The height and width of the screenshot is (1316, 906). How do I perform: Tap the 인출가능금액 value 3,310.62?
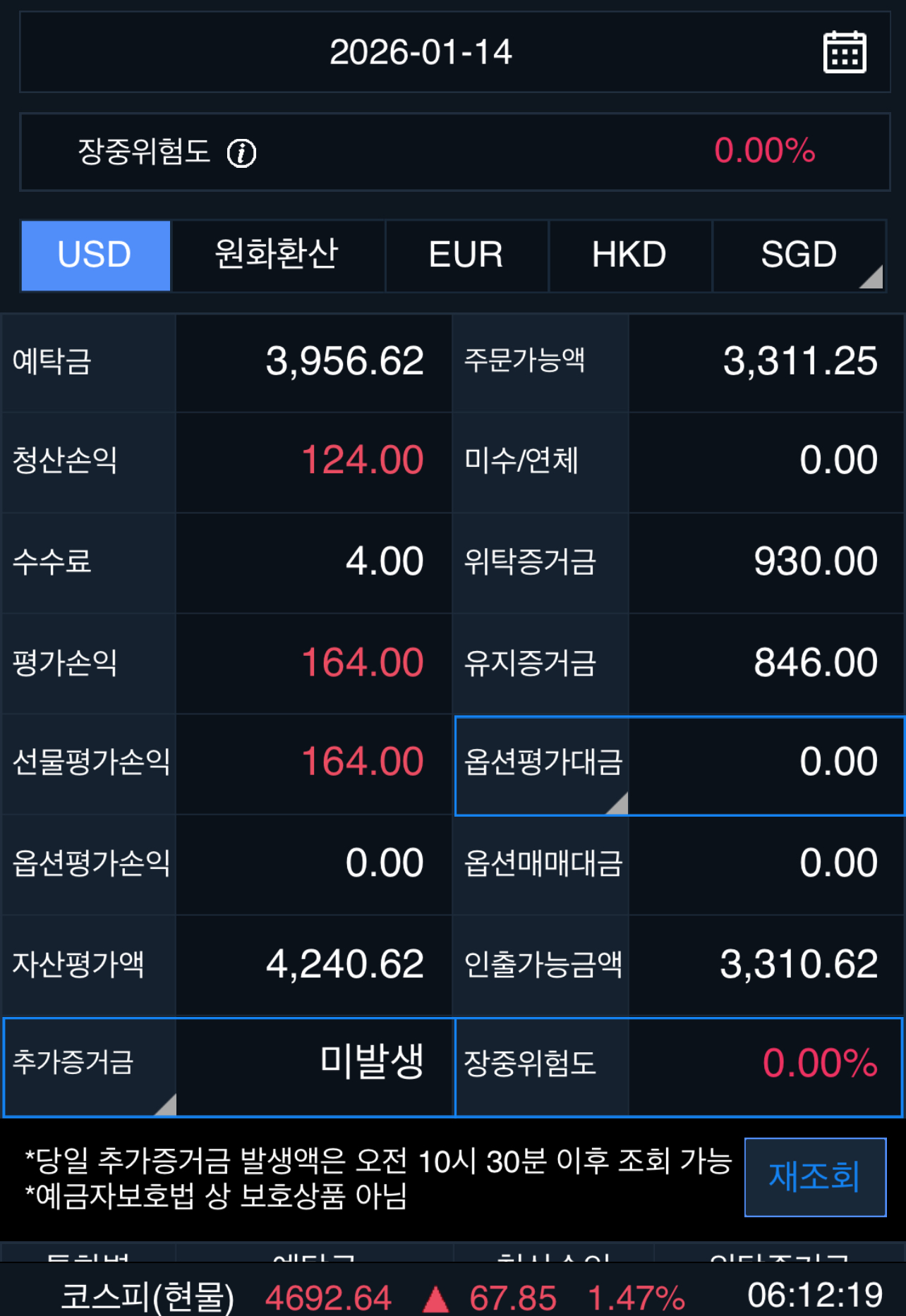[799, 964]
